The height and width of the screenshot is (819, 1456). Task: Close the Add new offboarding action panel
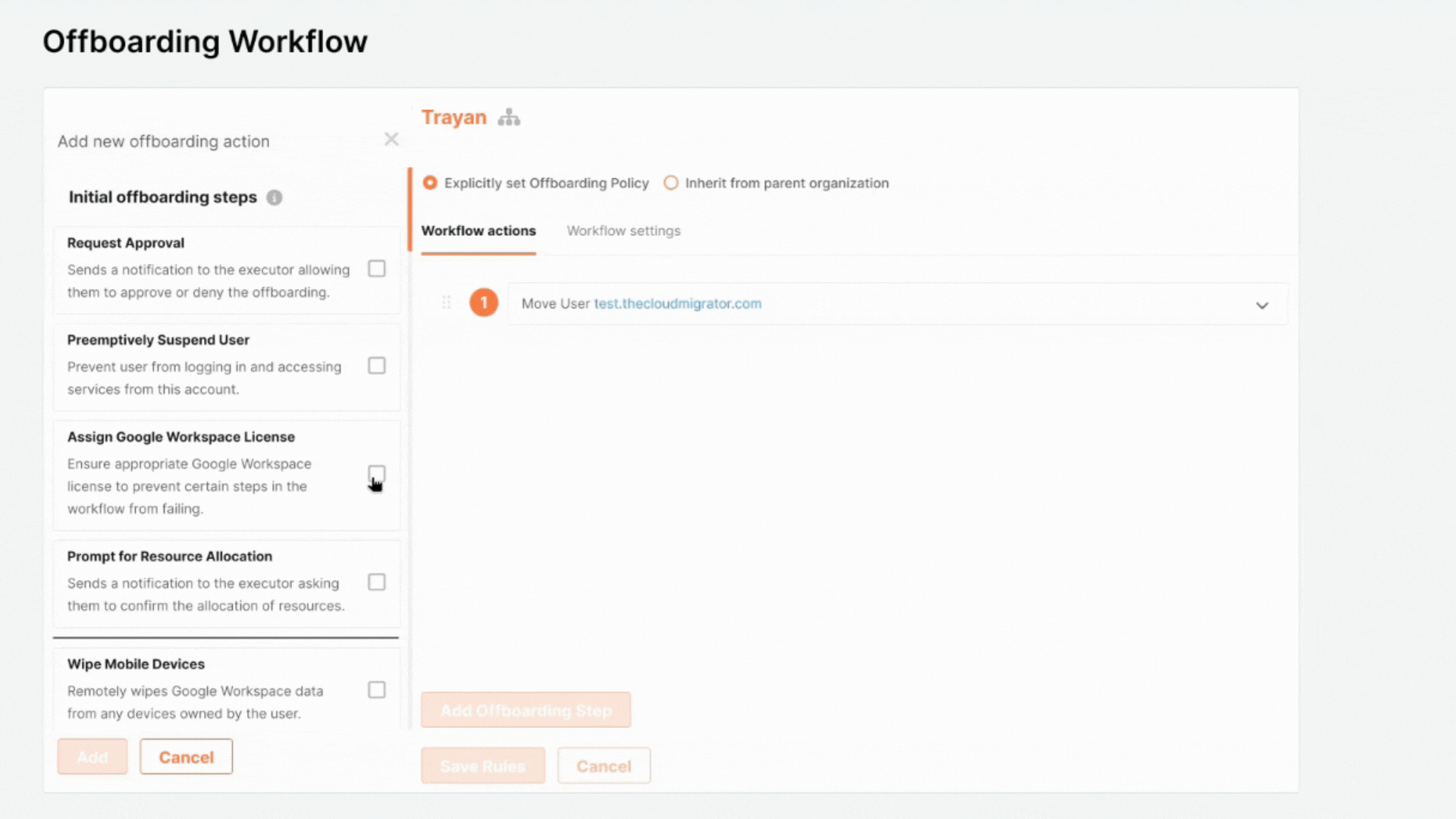391,140
